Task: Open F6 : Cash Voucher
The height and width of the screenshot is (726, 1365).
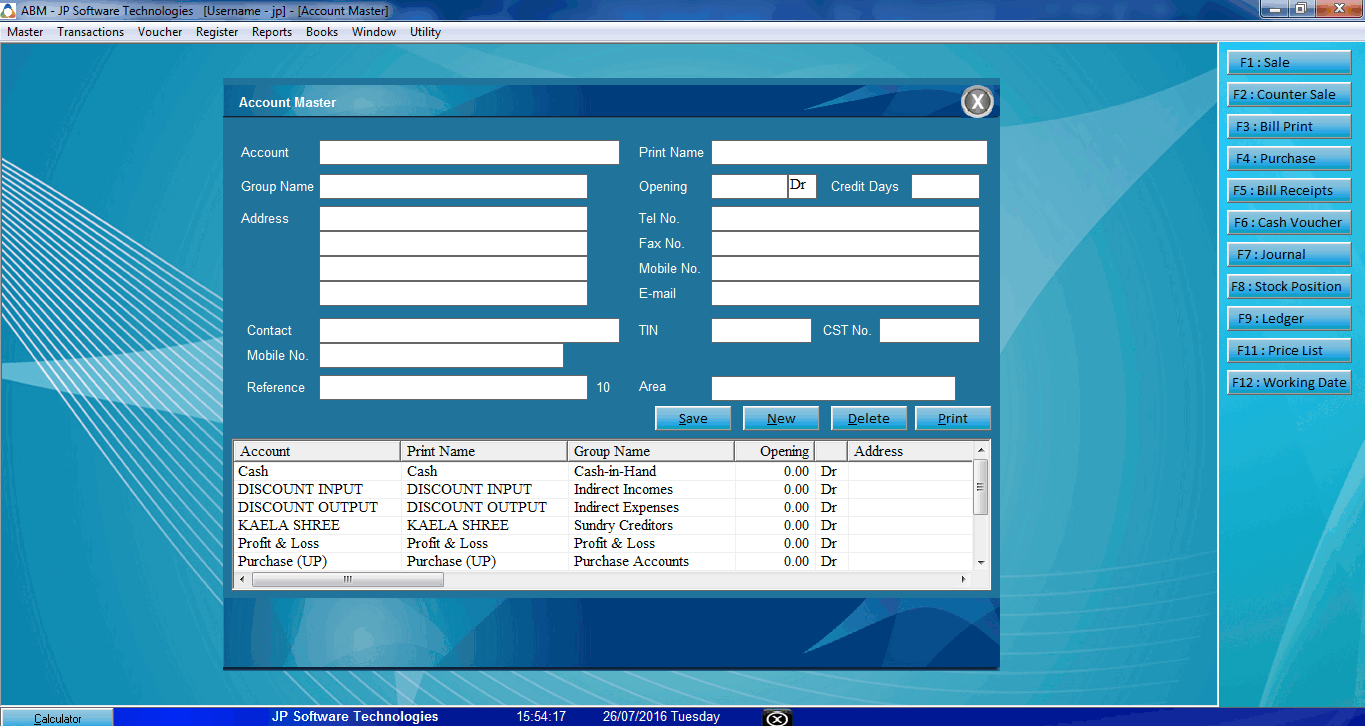Action: tap(1289, 222)
